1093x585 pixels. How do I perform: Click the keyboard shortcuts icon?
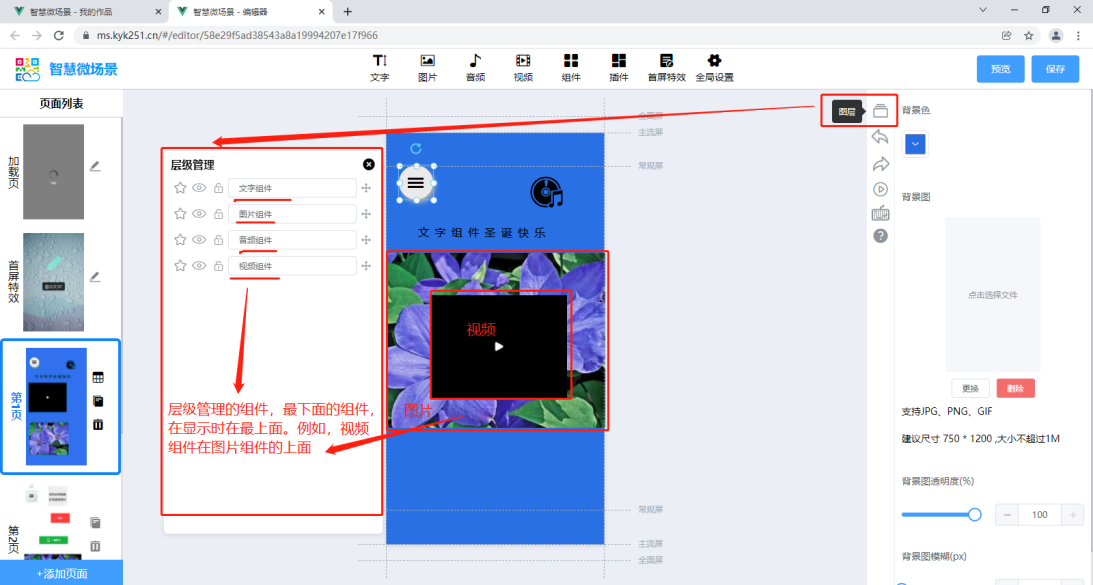pyautogui.click(x=880, y=213)
